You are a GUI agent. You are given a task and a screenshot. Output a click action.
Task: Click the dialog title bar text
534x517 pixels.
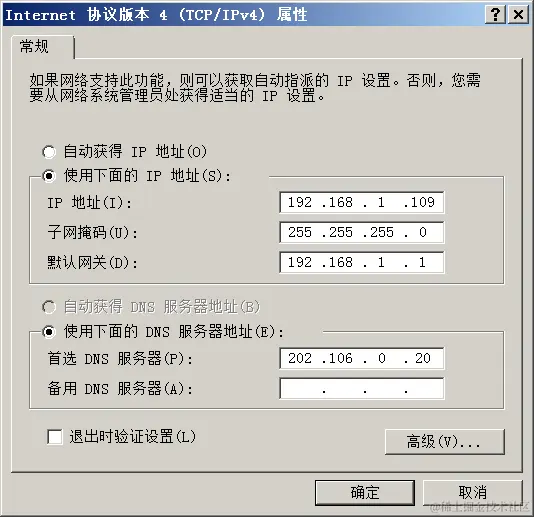tap(156, 15)
